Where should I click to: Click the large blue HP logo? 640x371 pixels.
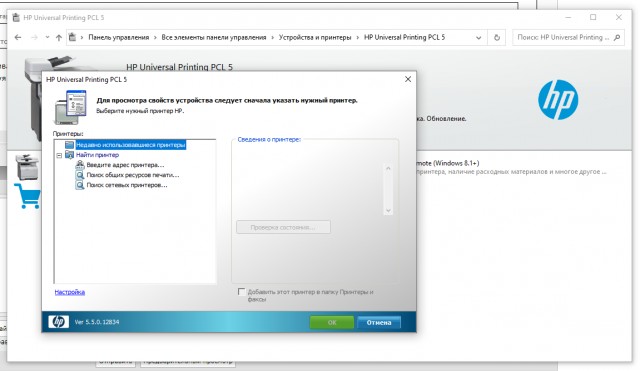[x=558, y=100]
